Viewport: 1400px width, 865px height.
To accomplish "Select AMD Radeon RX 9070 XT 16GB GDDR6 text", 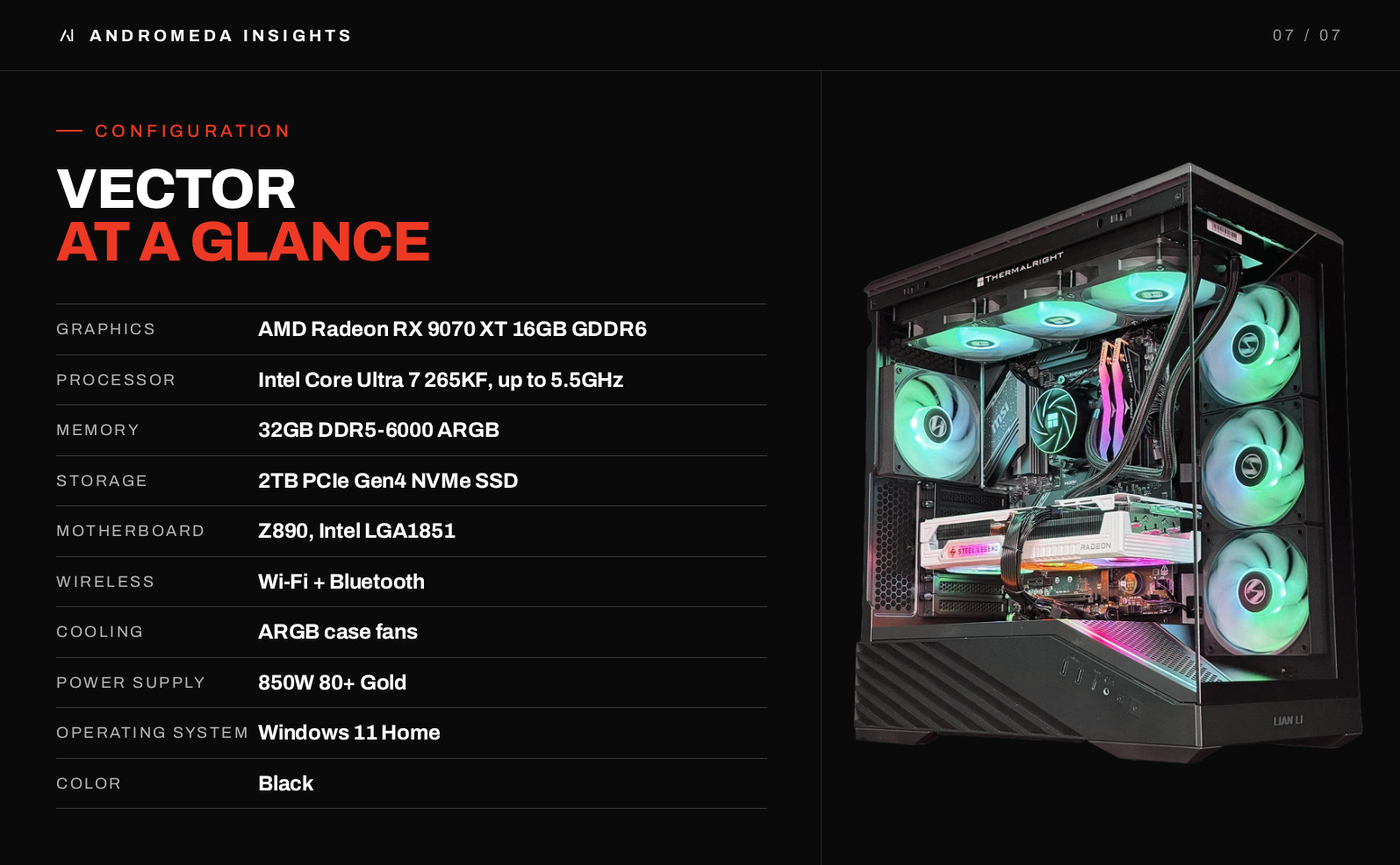I will tap(452, 329).
